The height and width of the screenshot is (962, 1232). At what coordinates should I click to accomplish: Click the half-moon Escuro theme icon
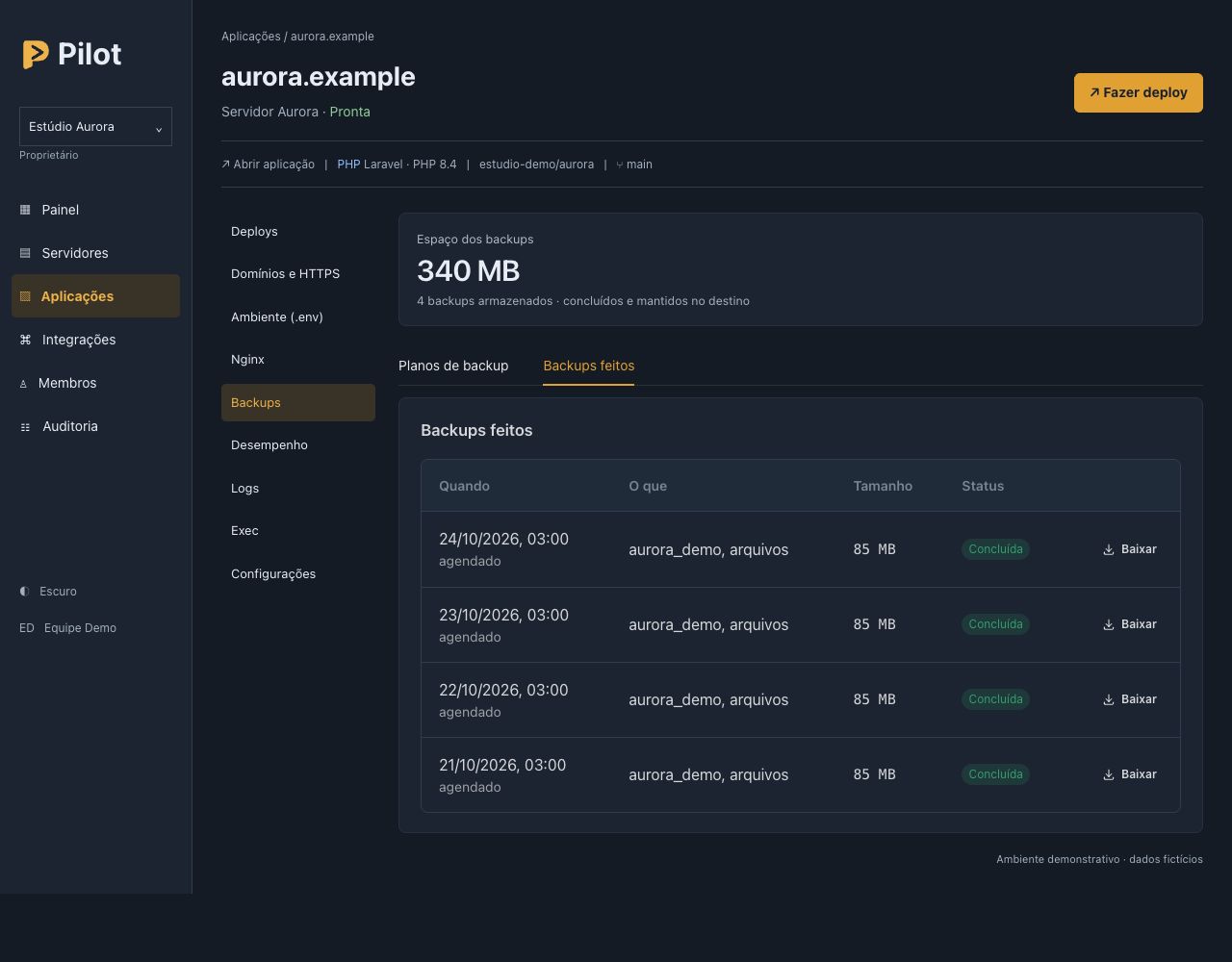click(24, 592)
